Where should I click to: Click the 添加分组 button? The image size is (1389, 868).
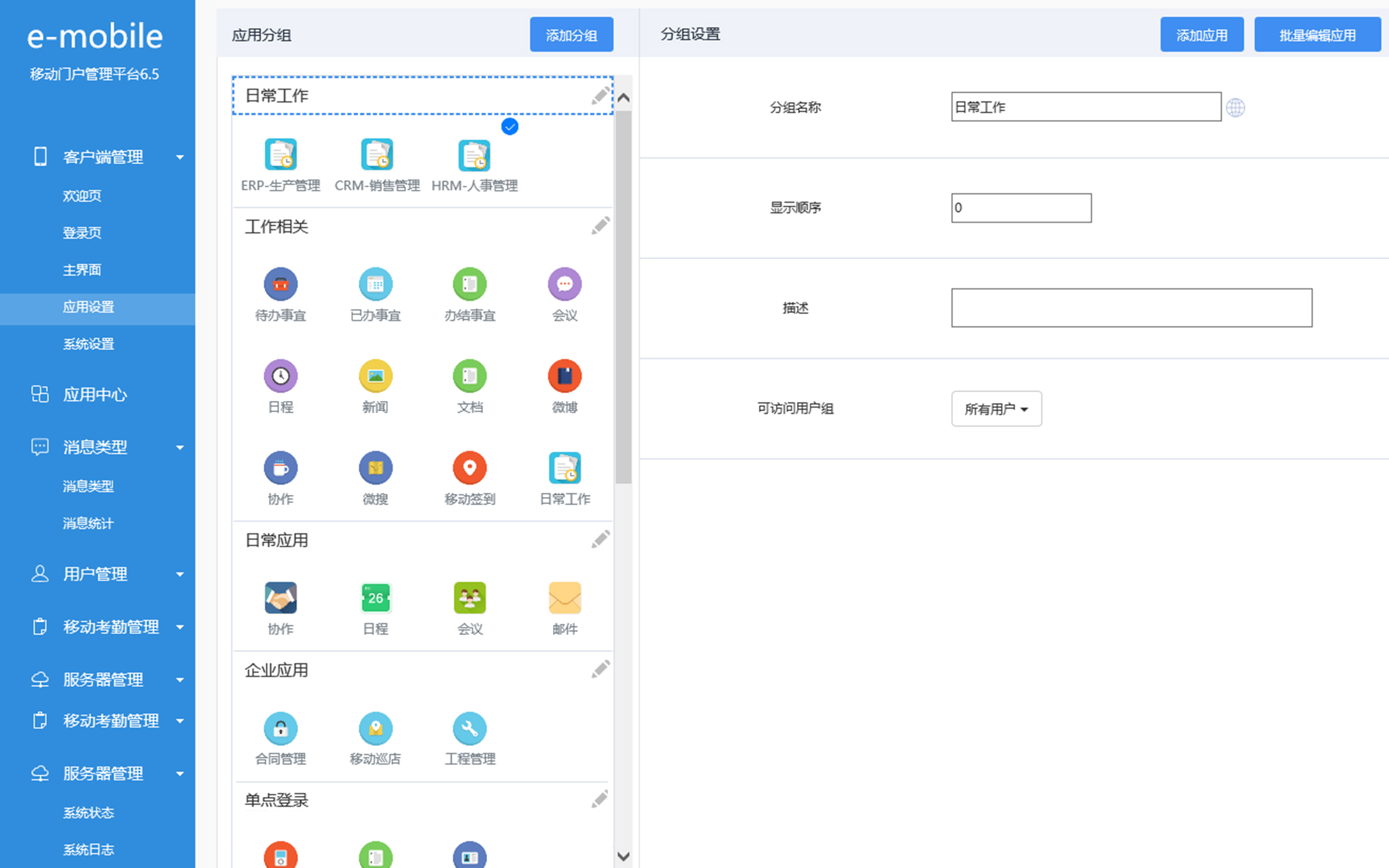click(571, 34)
